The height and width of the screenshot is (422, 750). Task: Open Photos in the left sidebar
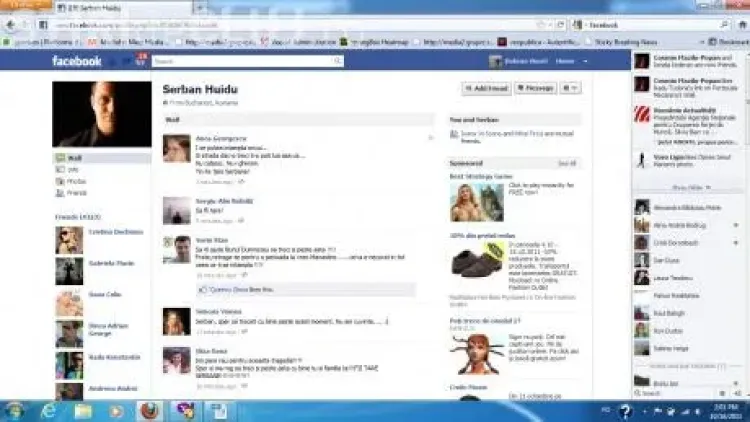click(76, 181)
